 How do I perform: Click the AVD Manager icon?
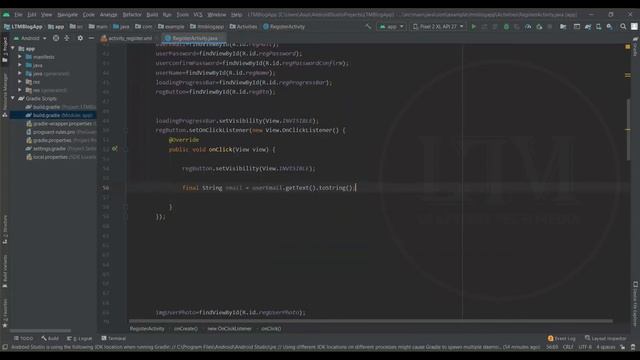pos(598,27)
